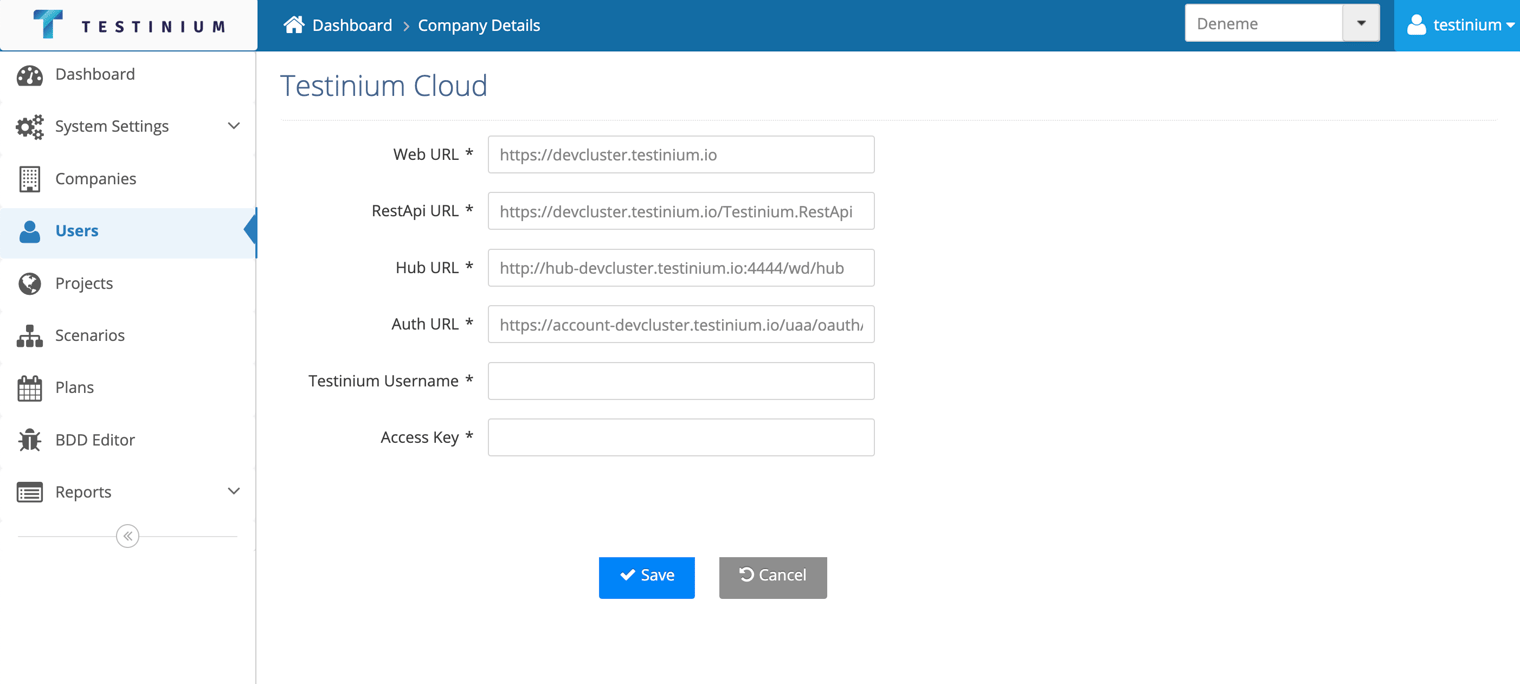This screenshot has width=1520, height=684.
Task: Go to Companies in sidebar
Action: (128, 178)
